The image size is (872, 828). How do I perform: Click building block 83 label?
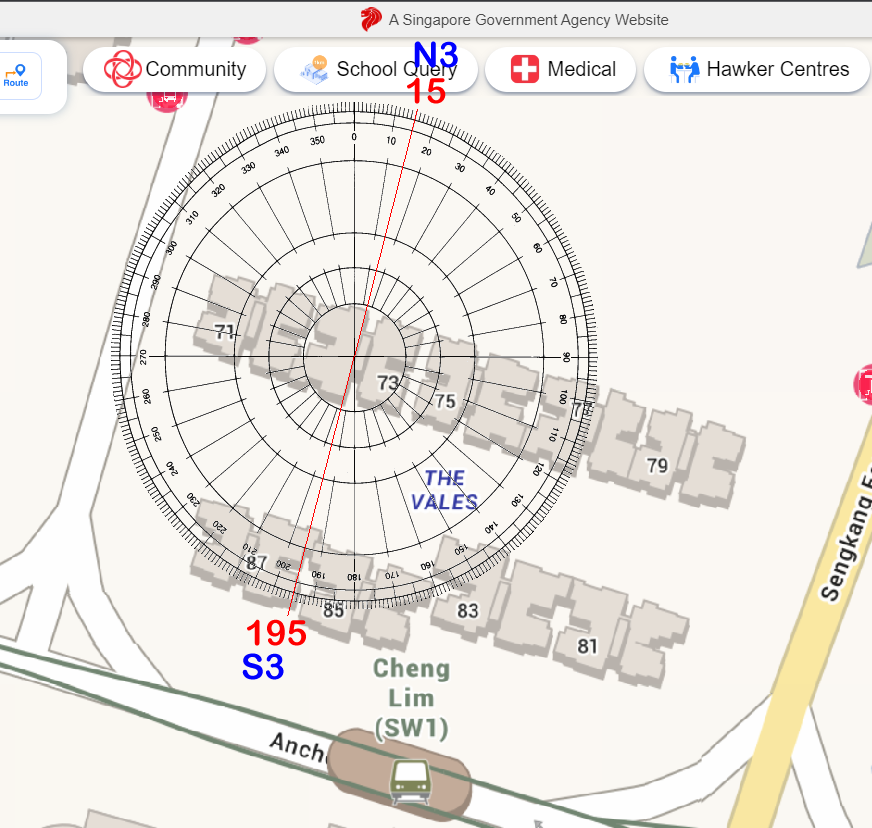468,610
